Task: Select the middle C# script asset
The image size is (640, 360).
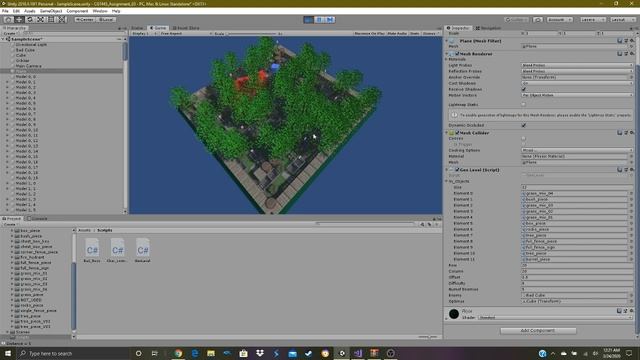Action: [x=117, y=250]
